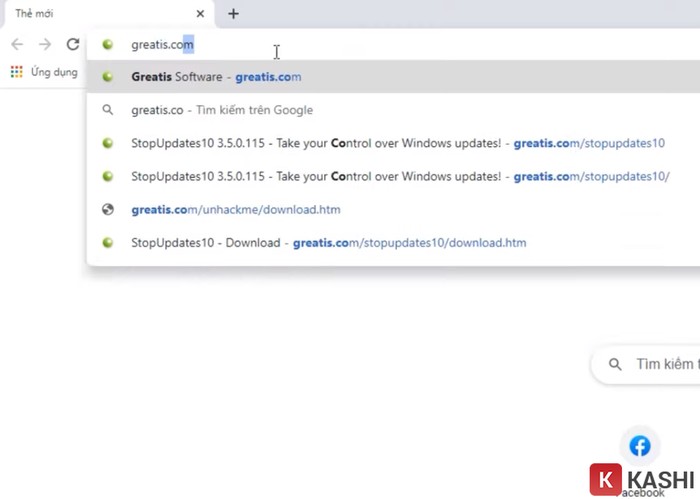
Task: Click the magnifier icon in Google search box
Action: point(615,365)
